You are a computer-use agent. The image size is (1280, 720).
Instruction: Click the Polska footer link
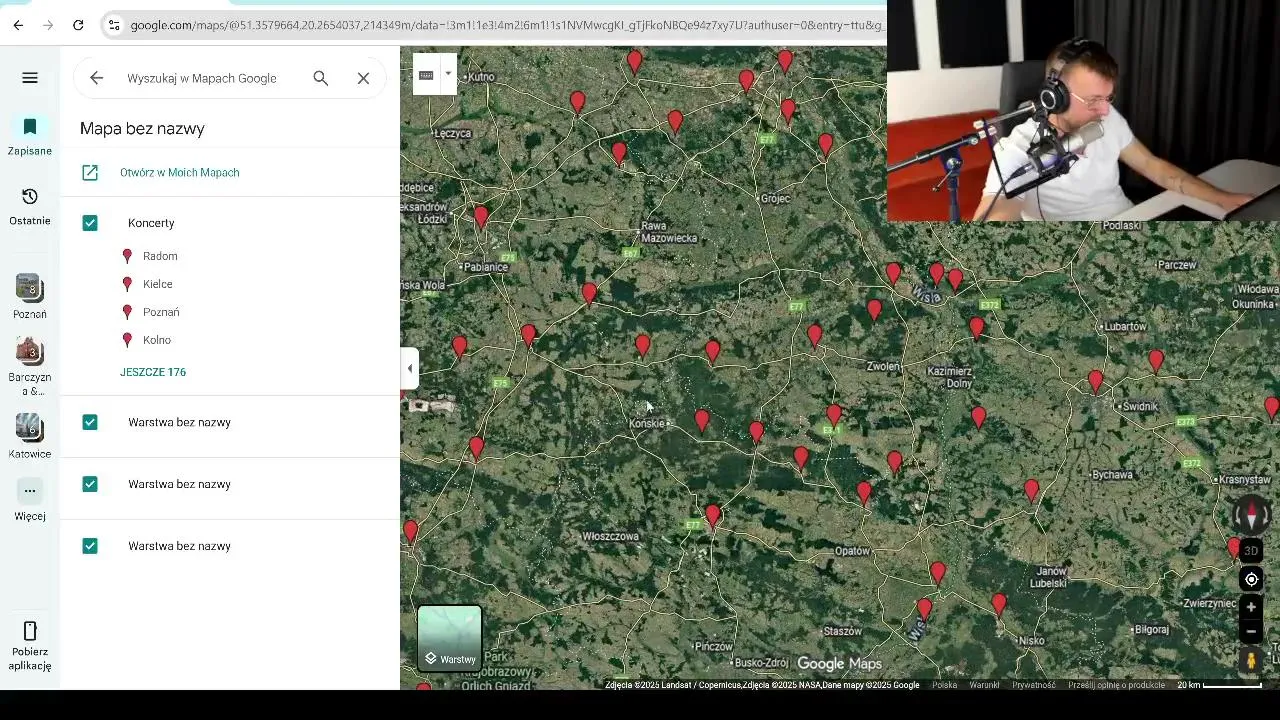945,685
